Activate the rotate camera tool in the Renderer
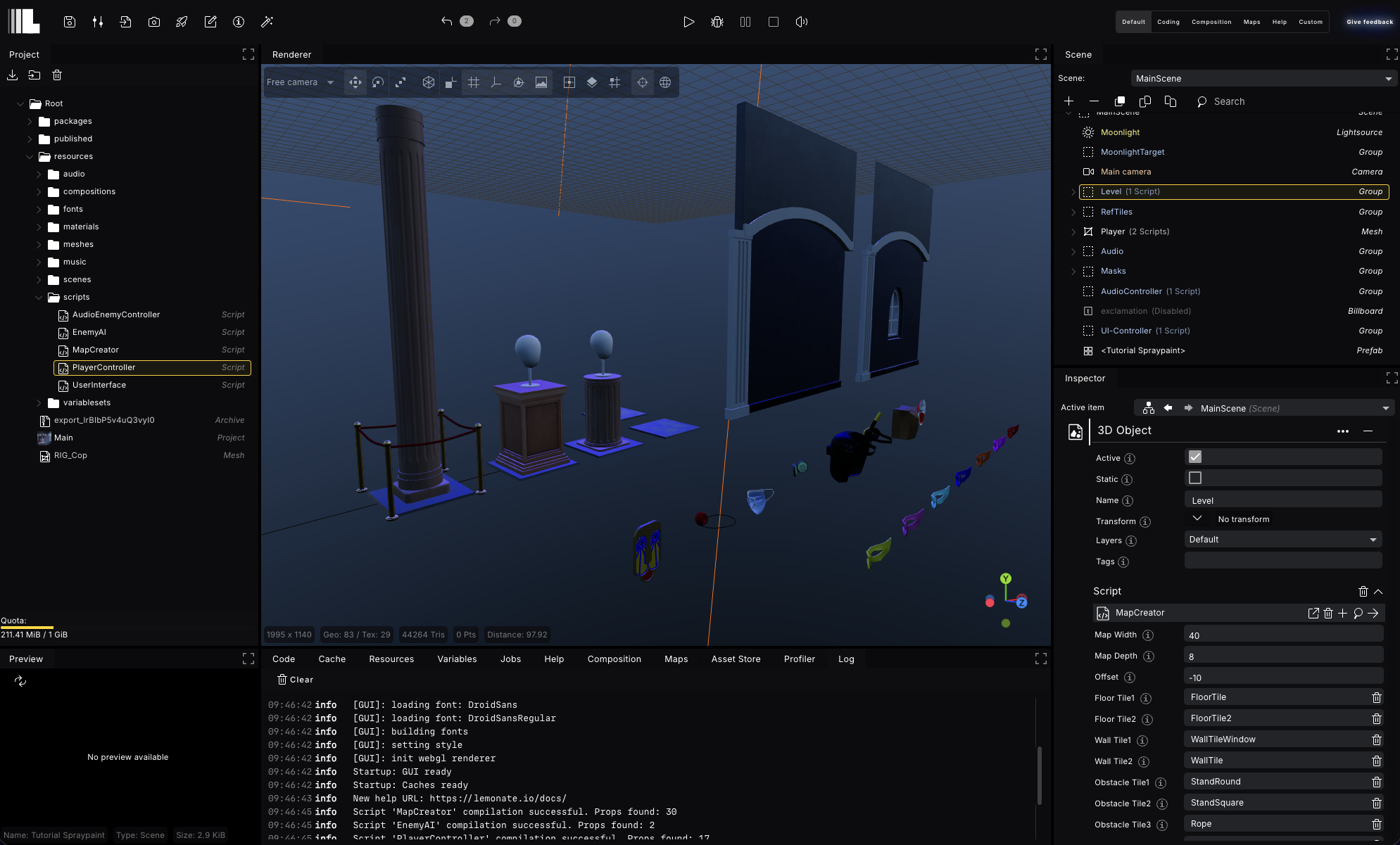This screenshot has width=1400, height=845. 378,82
